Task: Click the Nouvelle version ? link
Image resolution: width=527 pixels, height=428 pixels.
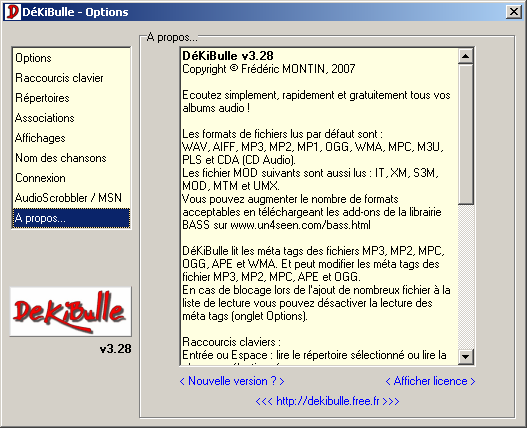Action: [x=232, y=381]
